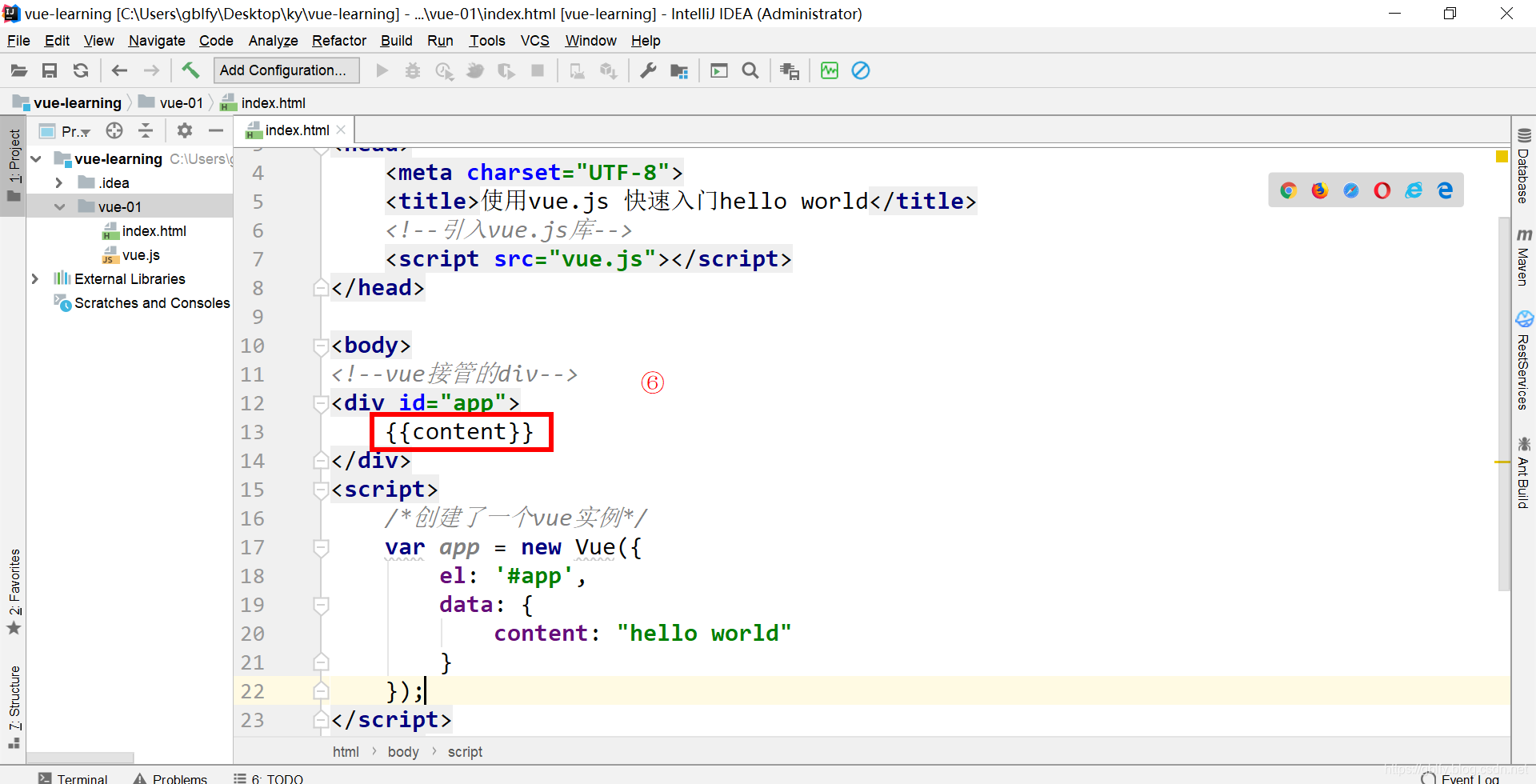This screenshot has width=1536, height=784.
Task: Expand the .idea folder
Action: pyautogui.click(x=59, y=183)
